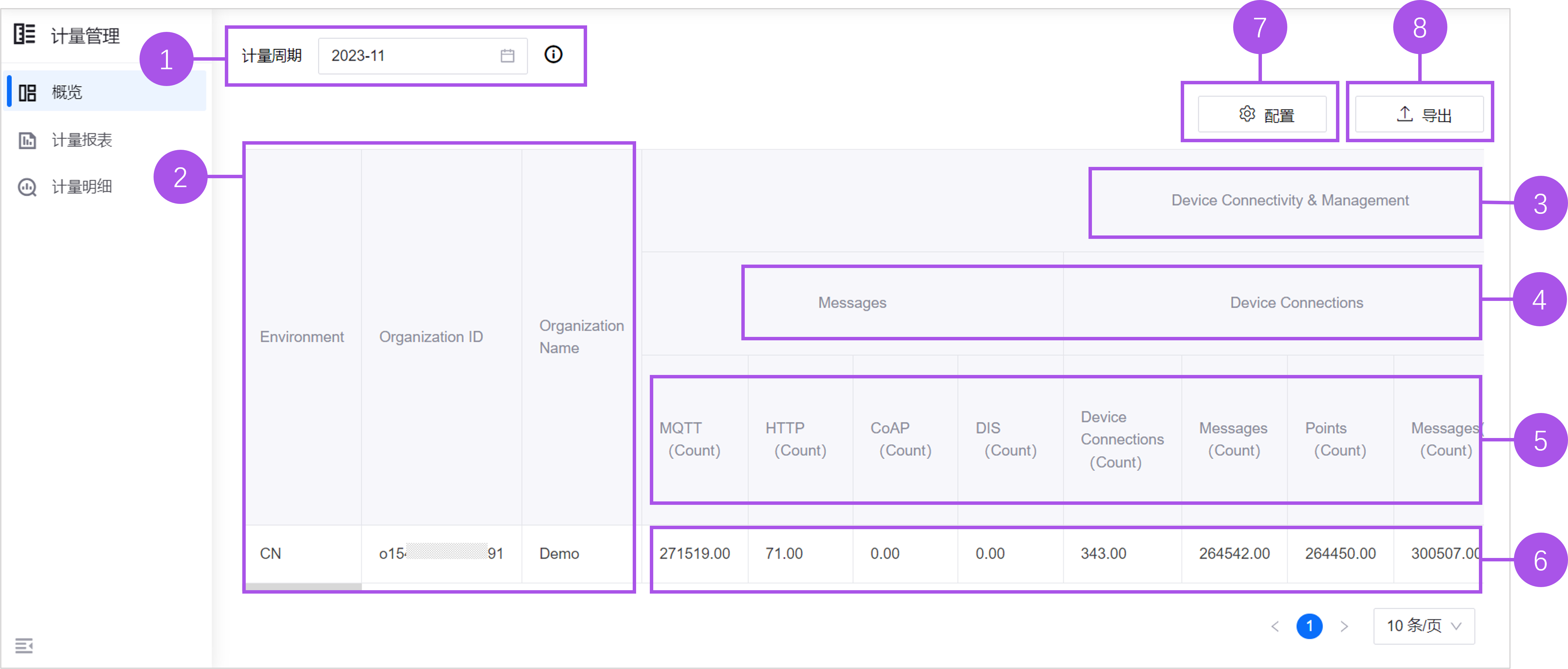The height and width of the screenshot is (669, 1568).
Task: Click the upload arrow icon on 导出
Action: point(1404,114)
